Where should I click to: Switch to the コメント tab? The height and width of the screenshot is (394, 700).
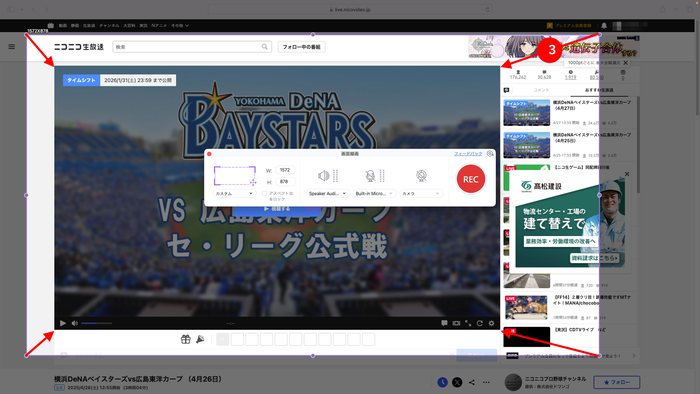[541, 90]
